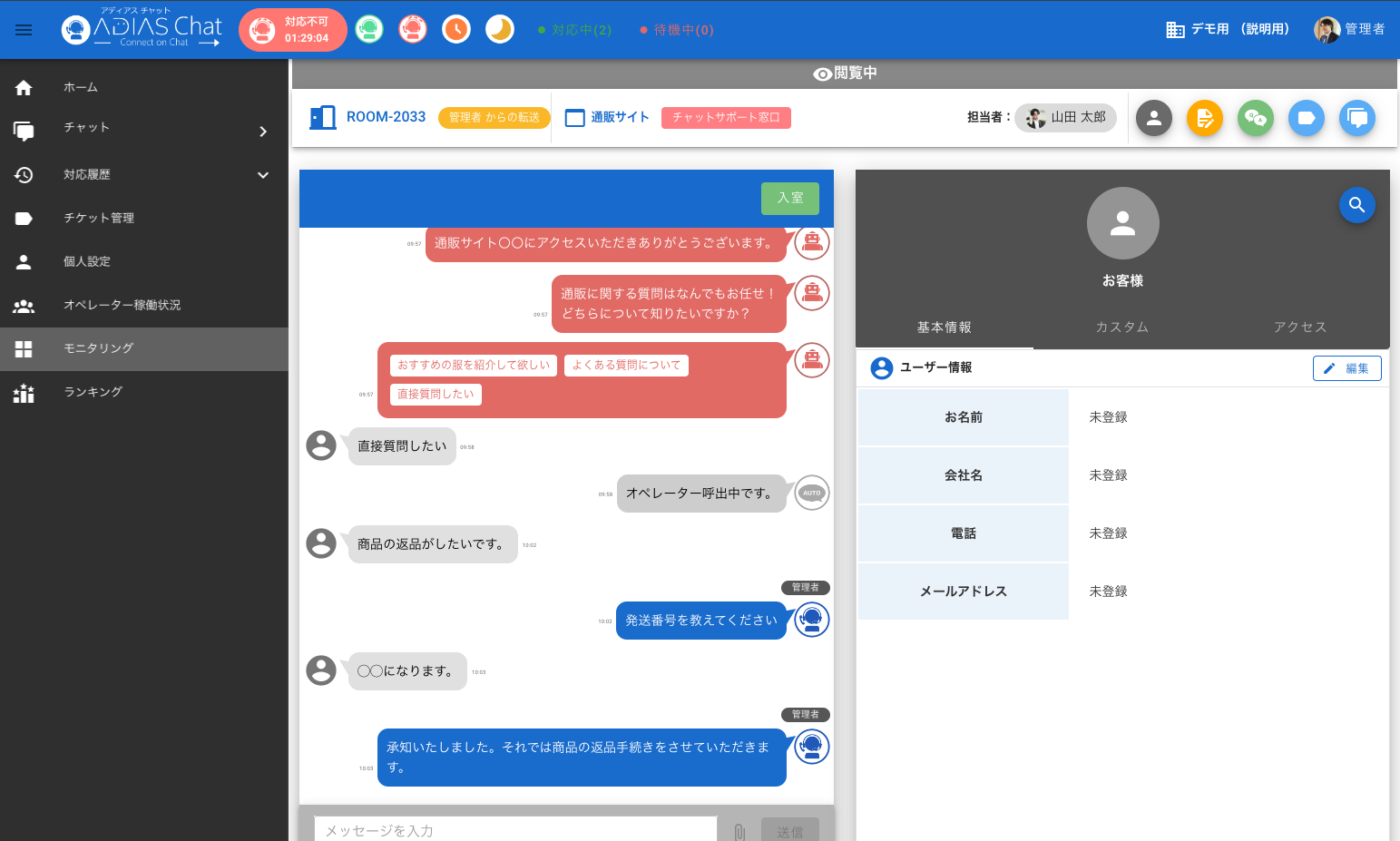Viewport: 1400px width, 841px height.
Task: Expand the チャット sidebar submenu arrow
Action: point(263,132)
